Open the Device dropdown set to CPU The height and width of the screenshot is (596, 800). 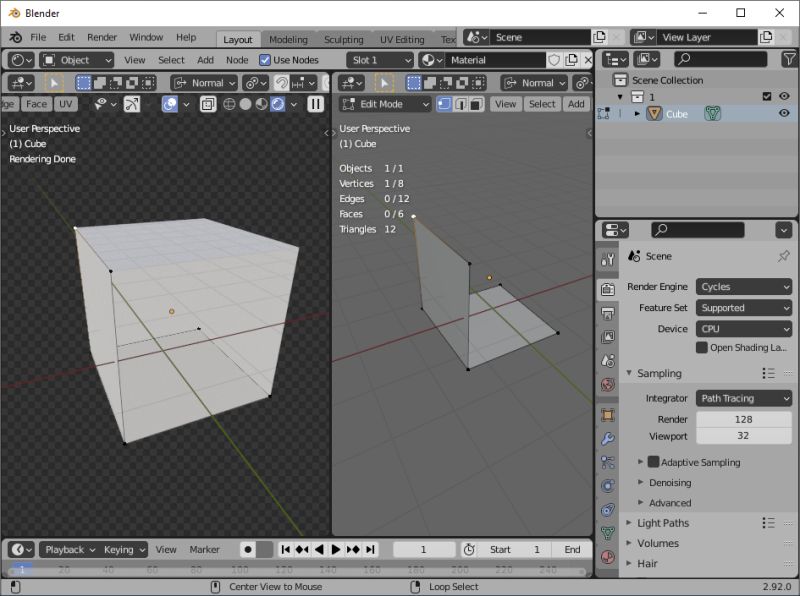(x=744, y=328)
